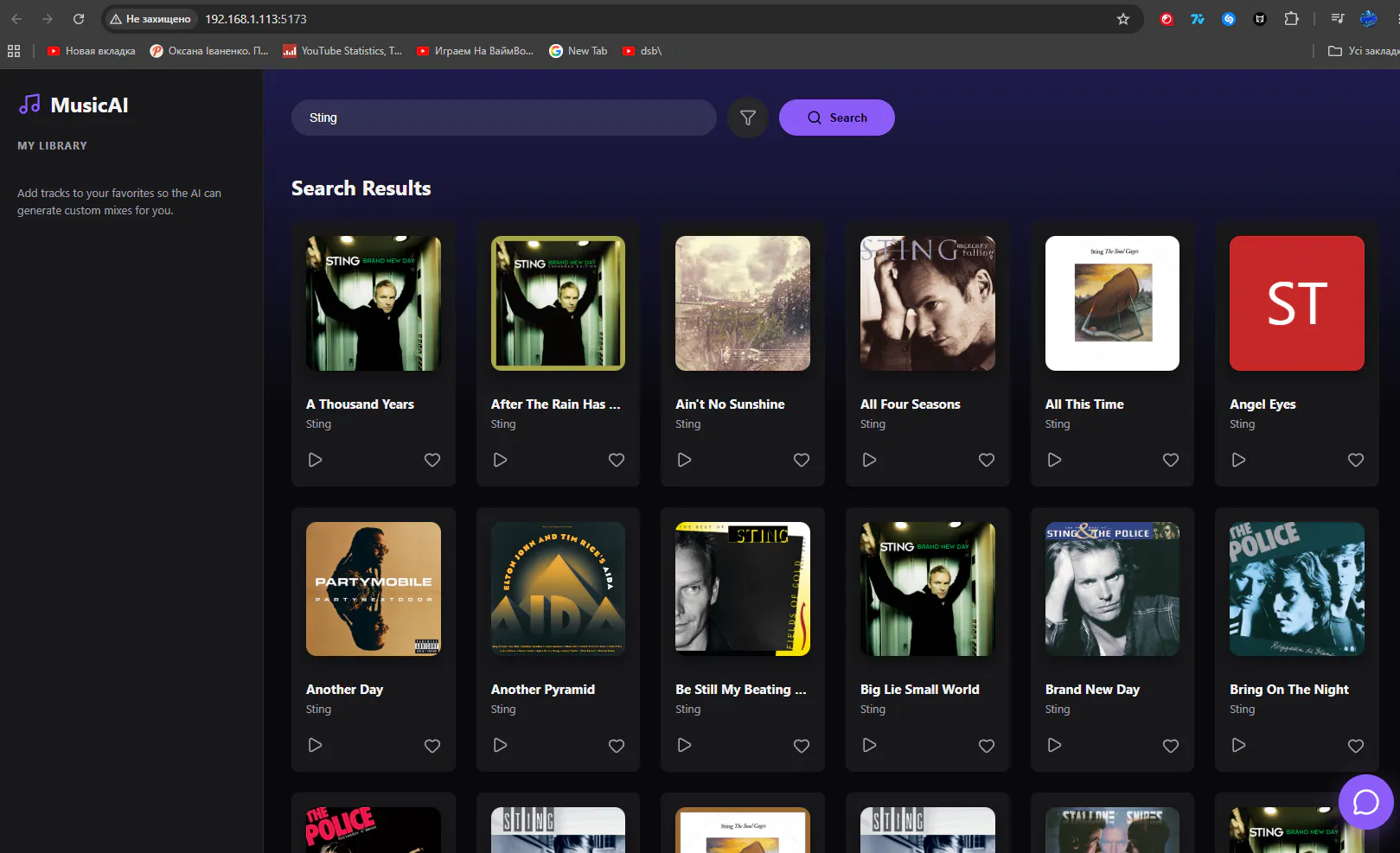Open All Four Seasons album cover
This screenshot has height=853, width=1400.
pos(927,303)
